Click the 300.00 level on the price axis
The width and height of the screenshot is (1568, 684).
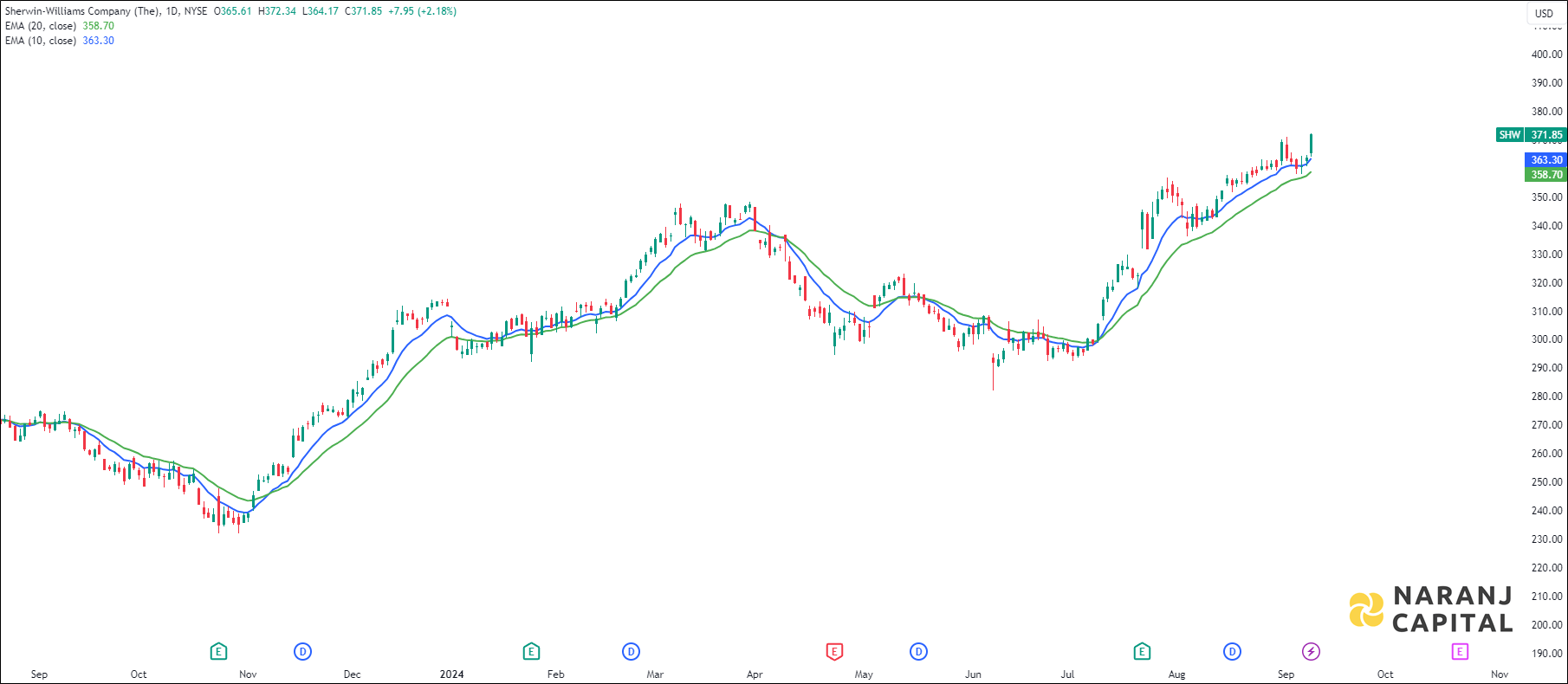click(1546, 339)
